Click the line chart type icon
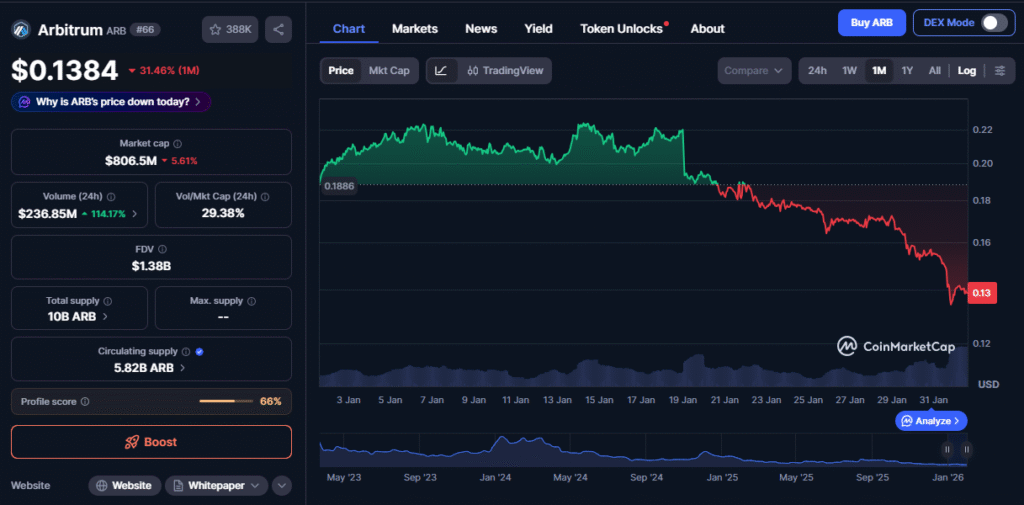The image size is (1024, 505). (441, 71)
